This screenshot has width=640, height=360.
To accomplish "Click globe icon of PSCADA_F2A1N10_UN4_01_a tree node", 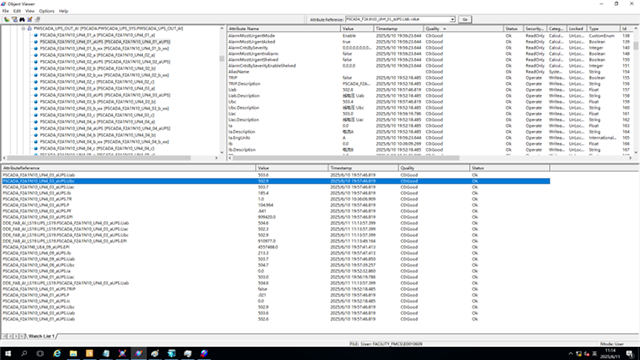I will [36, 35].
